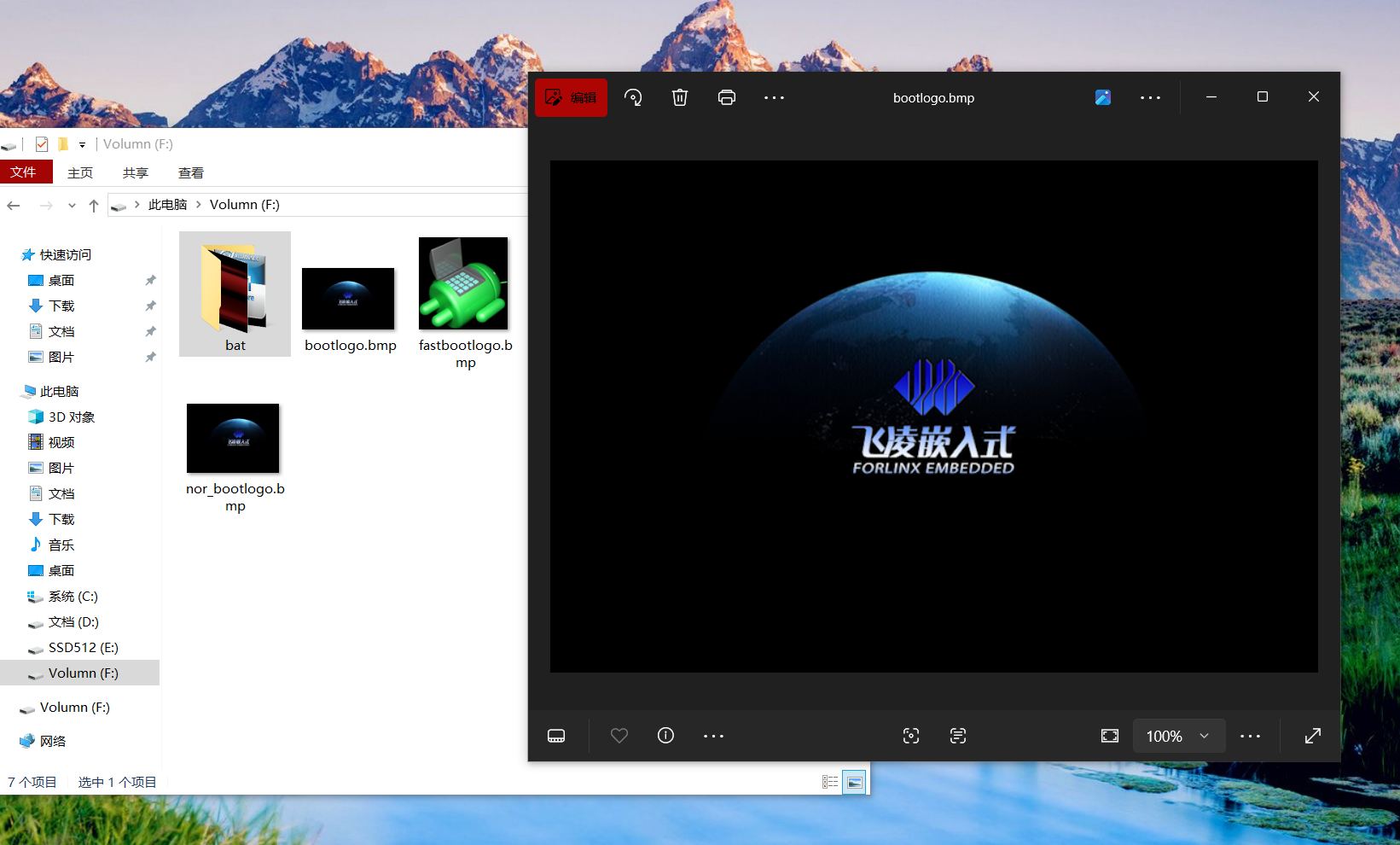
Task: Rotate the image in Photos
Action: click(633, 97)
